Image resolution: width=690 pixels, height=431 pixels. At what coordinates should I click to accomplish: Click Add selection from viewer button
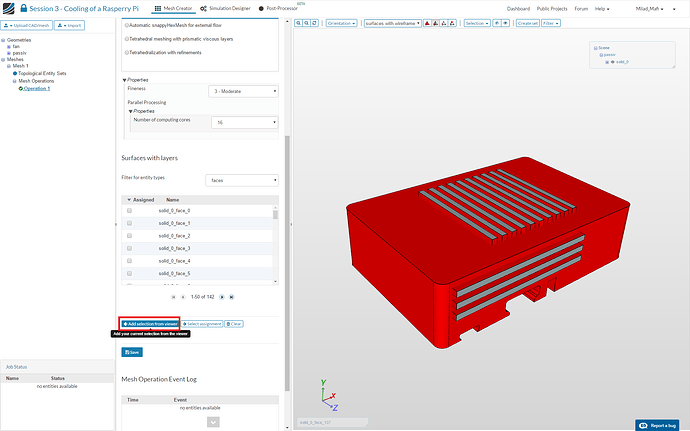[150, 324]
